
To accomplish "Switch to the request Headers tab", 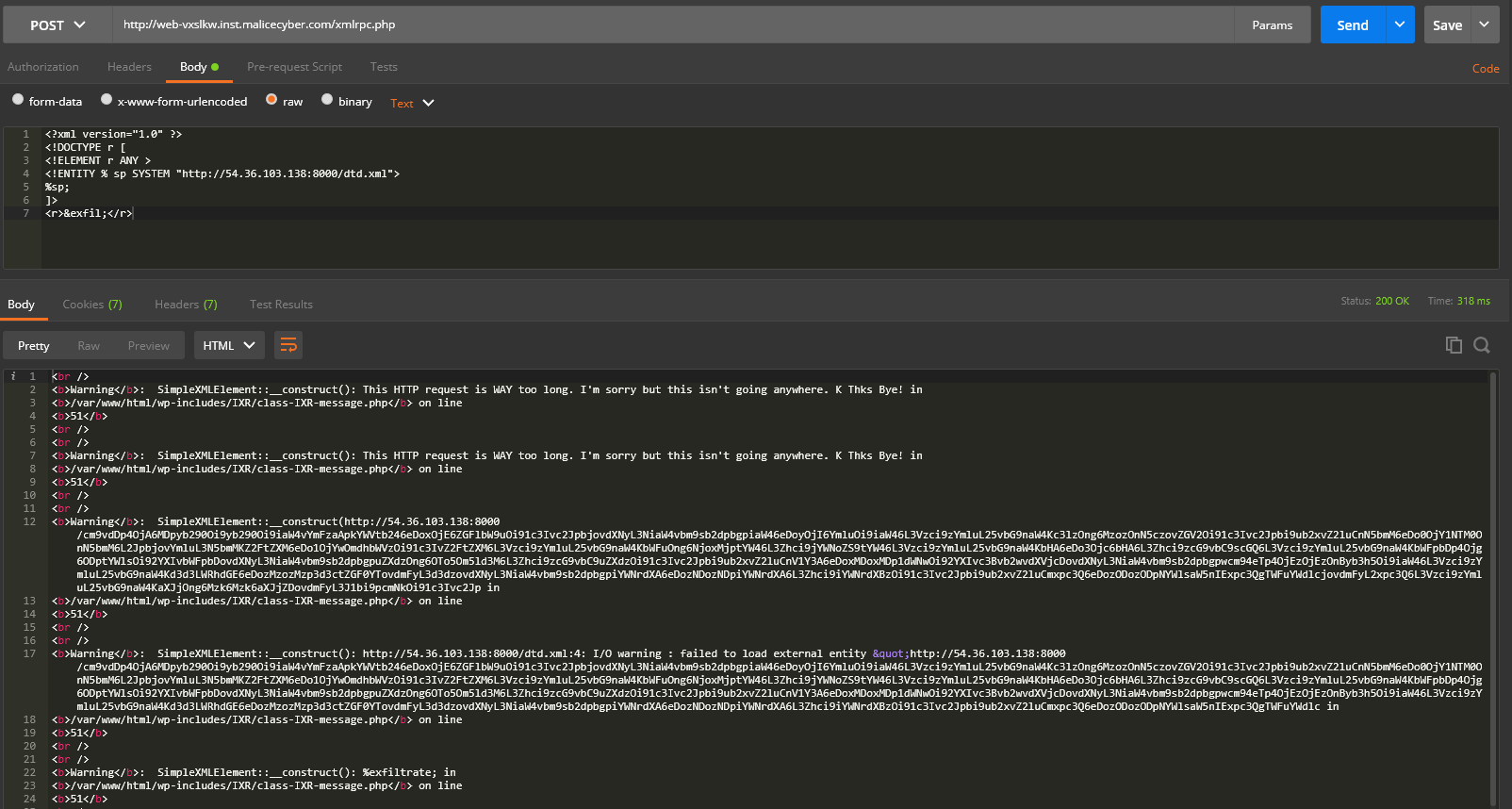I will (x=129, y=67).
